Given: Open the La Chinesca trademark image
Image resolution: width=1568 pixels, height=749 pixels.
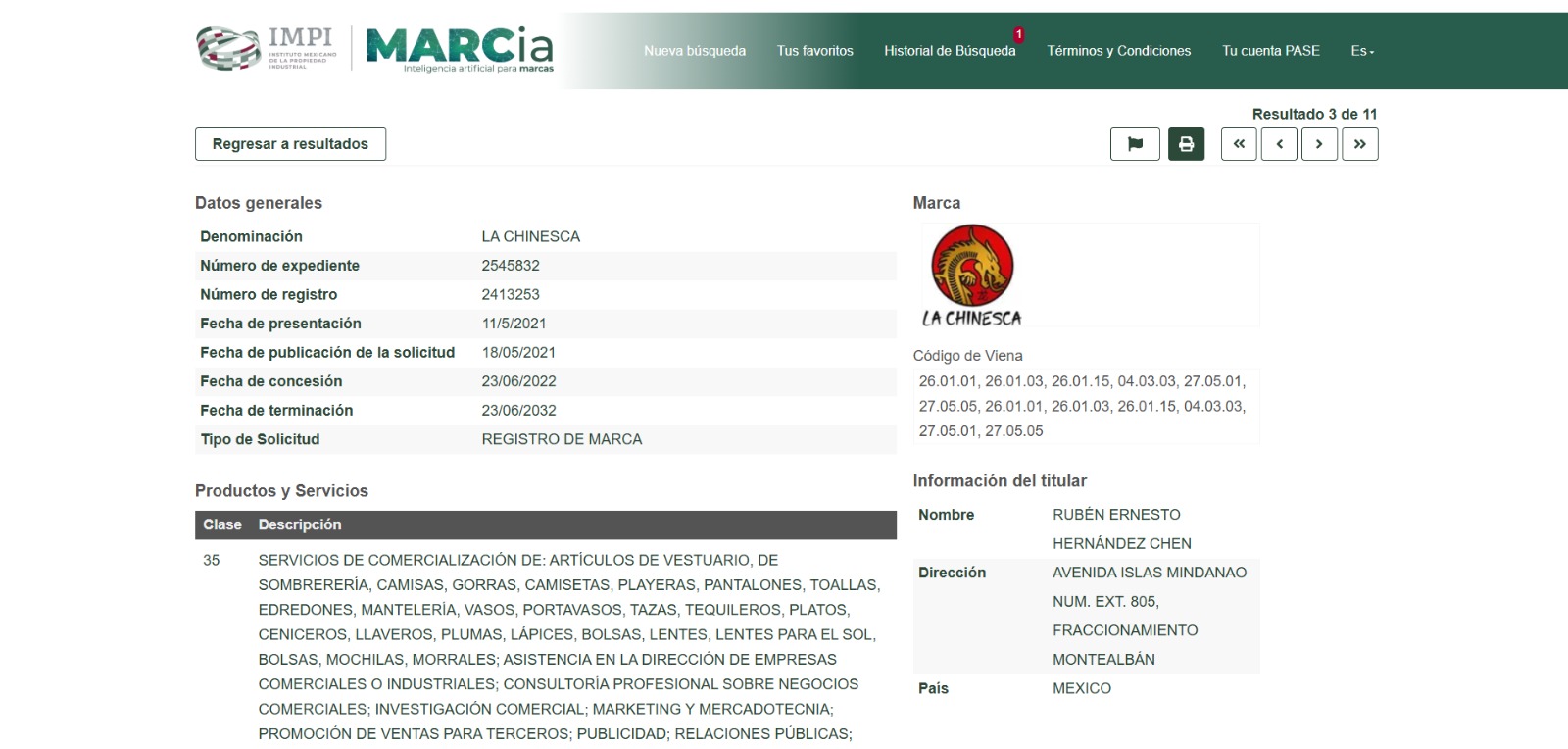Looking at the screenshot, I should point(972,275).
